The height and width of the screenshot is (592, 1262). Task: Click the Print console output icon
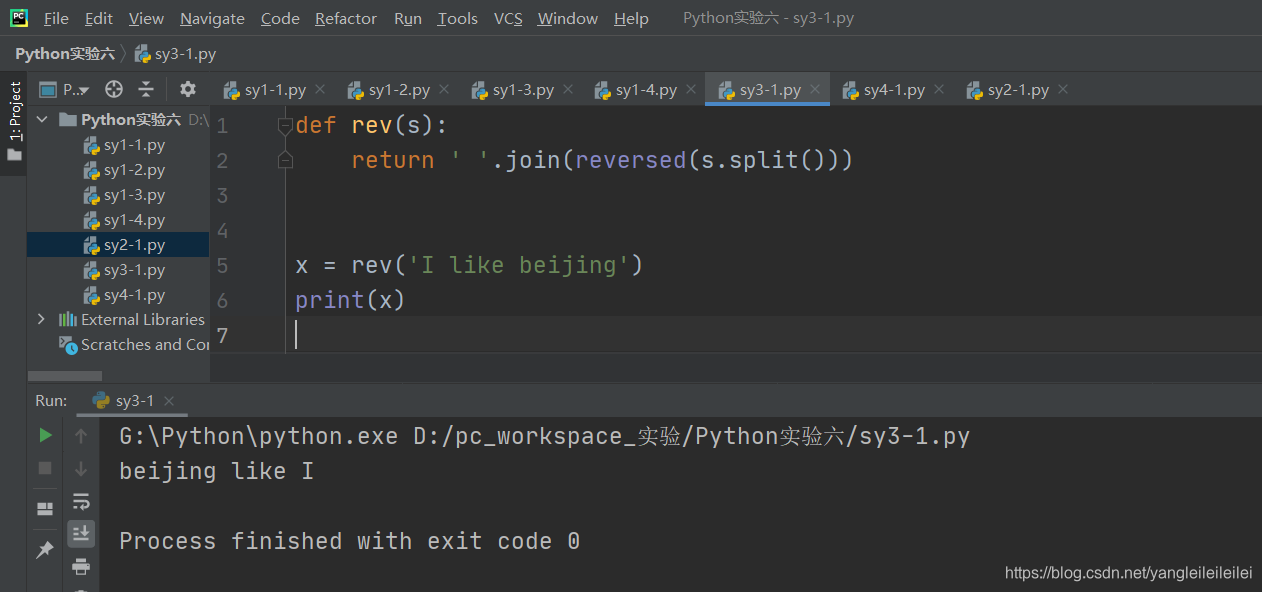coord(81,567)
